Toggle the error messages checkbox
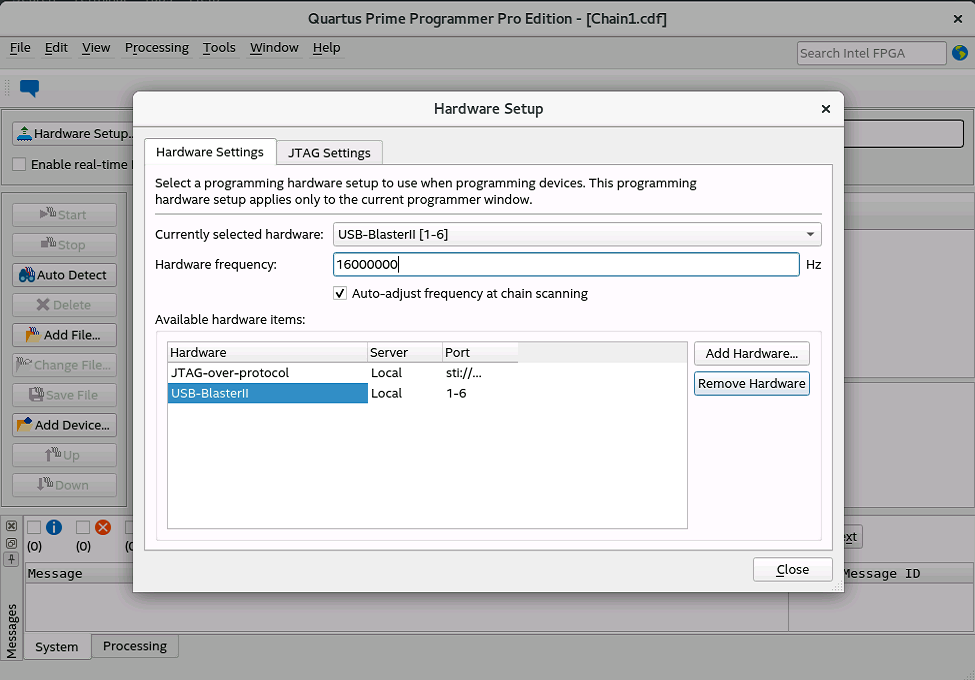 click(83, 527)
